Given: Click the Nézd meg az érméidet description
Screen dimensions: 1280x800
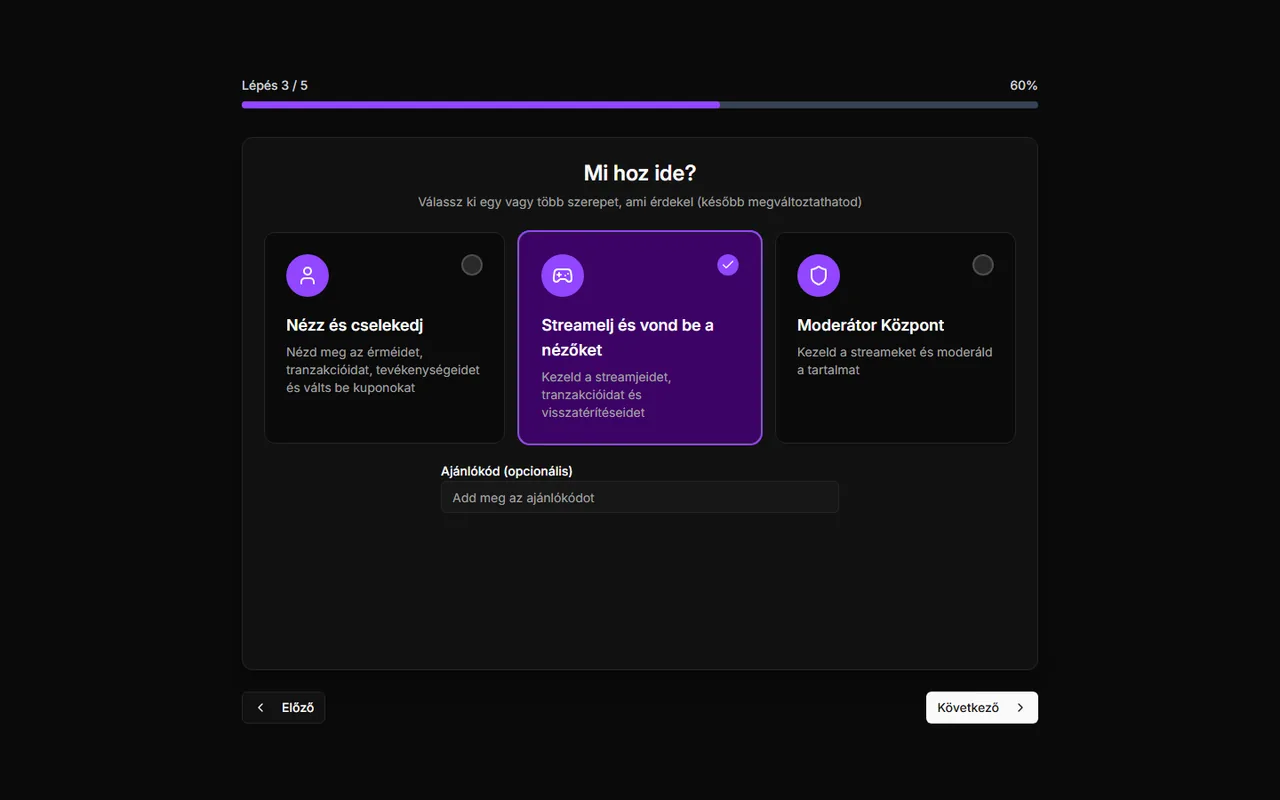Looking at the screenshot, I should [x=383, y=370].
